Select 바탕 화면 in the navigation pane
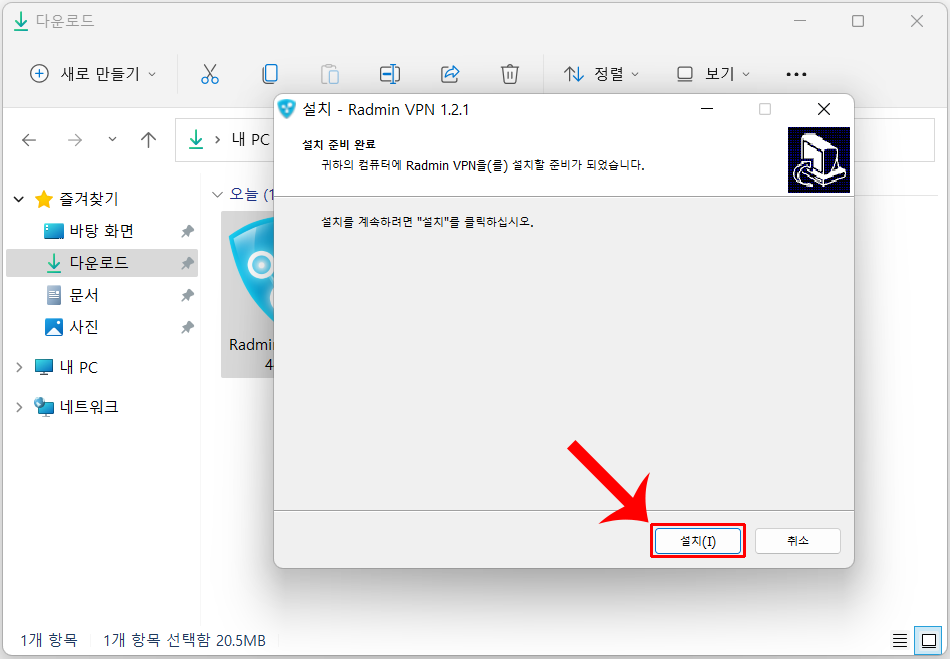This screenshot has height=659, width=950. pyautogui.click(x=101, y=231)
